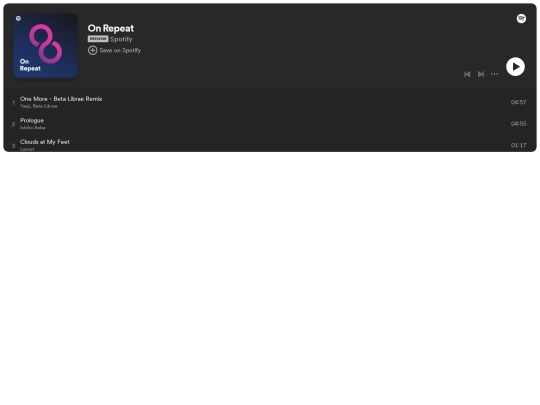This screenshot has height=405, width=540.
Task: Skip to the next track
Action: (x=481, y=74)
